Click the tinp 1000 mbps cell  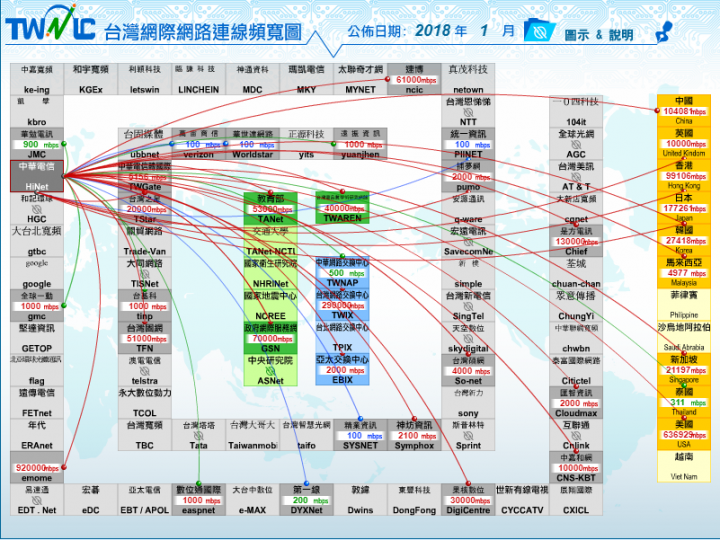(144, 306)
